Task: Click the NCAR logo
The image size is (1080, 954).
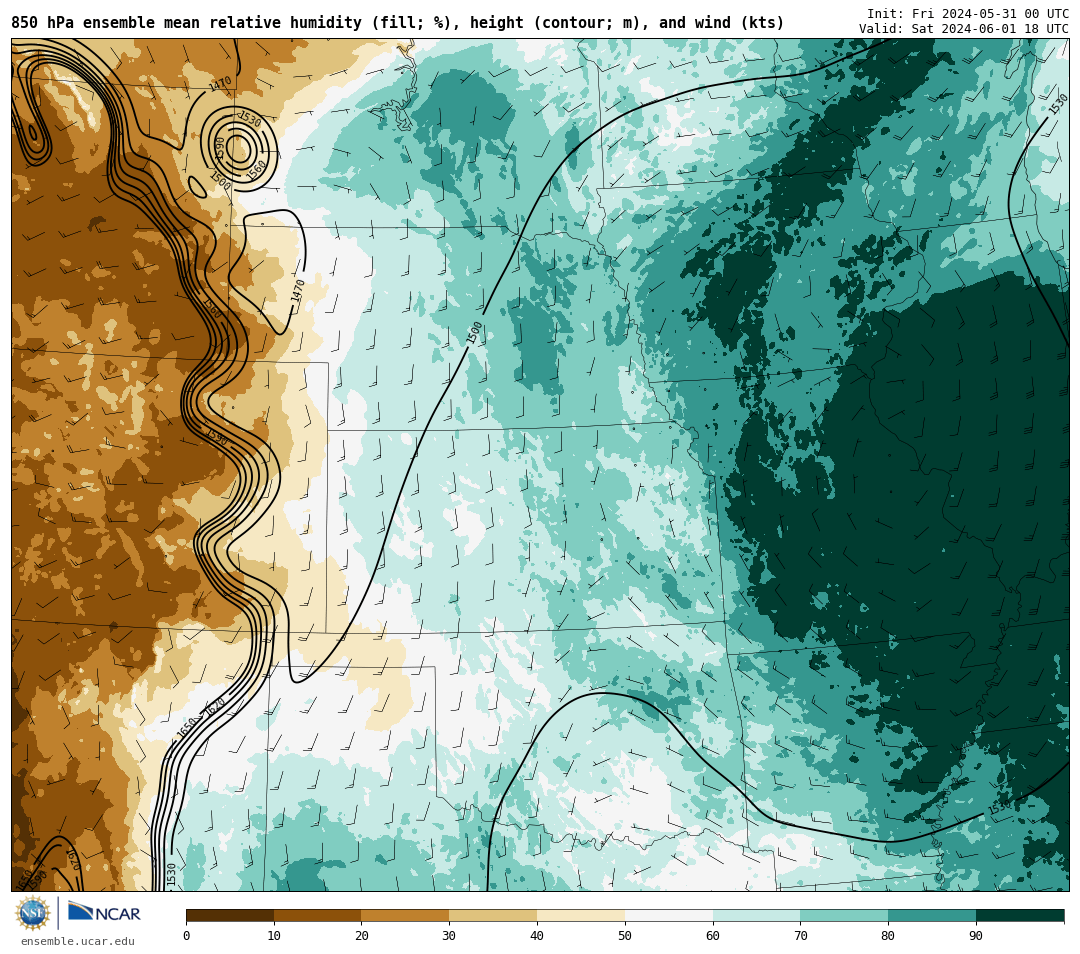Action: pyautogui.click(x=105, y=913)
